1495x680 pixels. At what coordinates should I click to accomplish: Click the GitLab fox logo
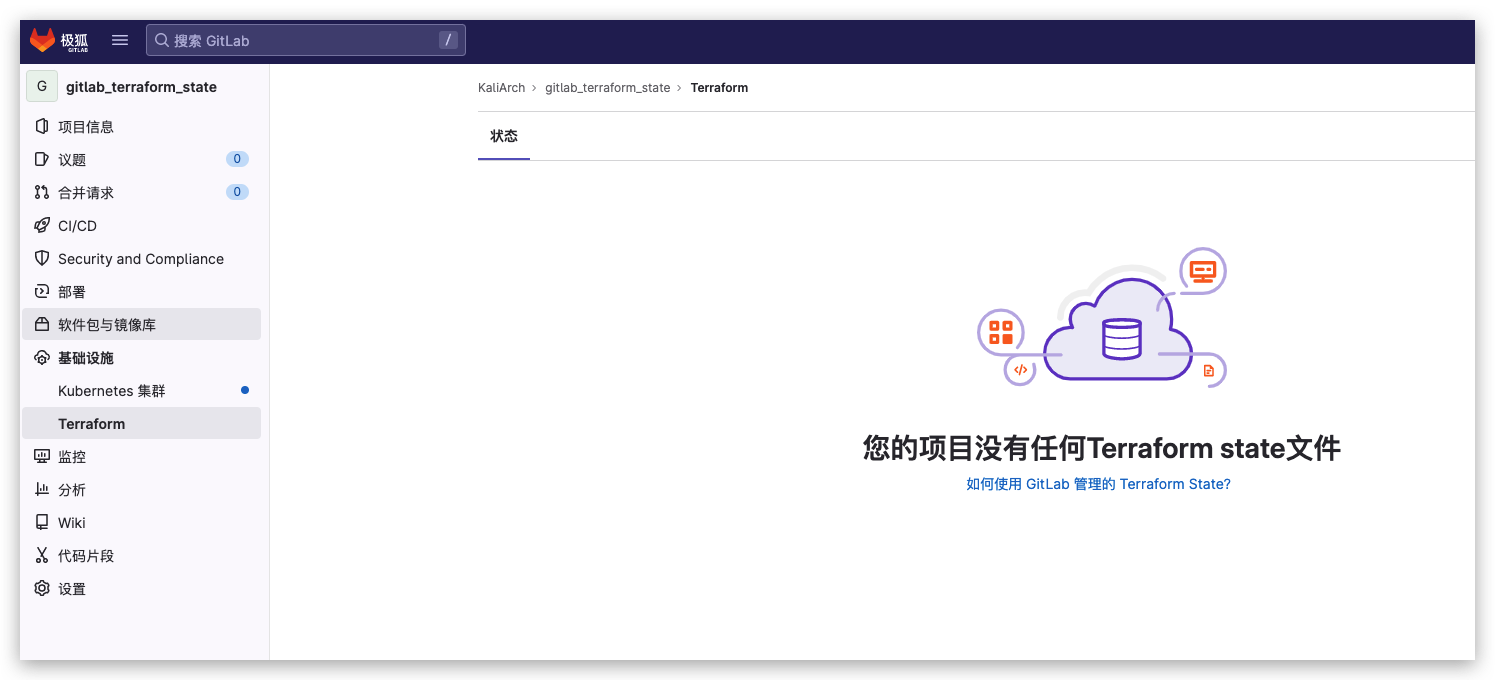point(42,40)
